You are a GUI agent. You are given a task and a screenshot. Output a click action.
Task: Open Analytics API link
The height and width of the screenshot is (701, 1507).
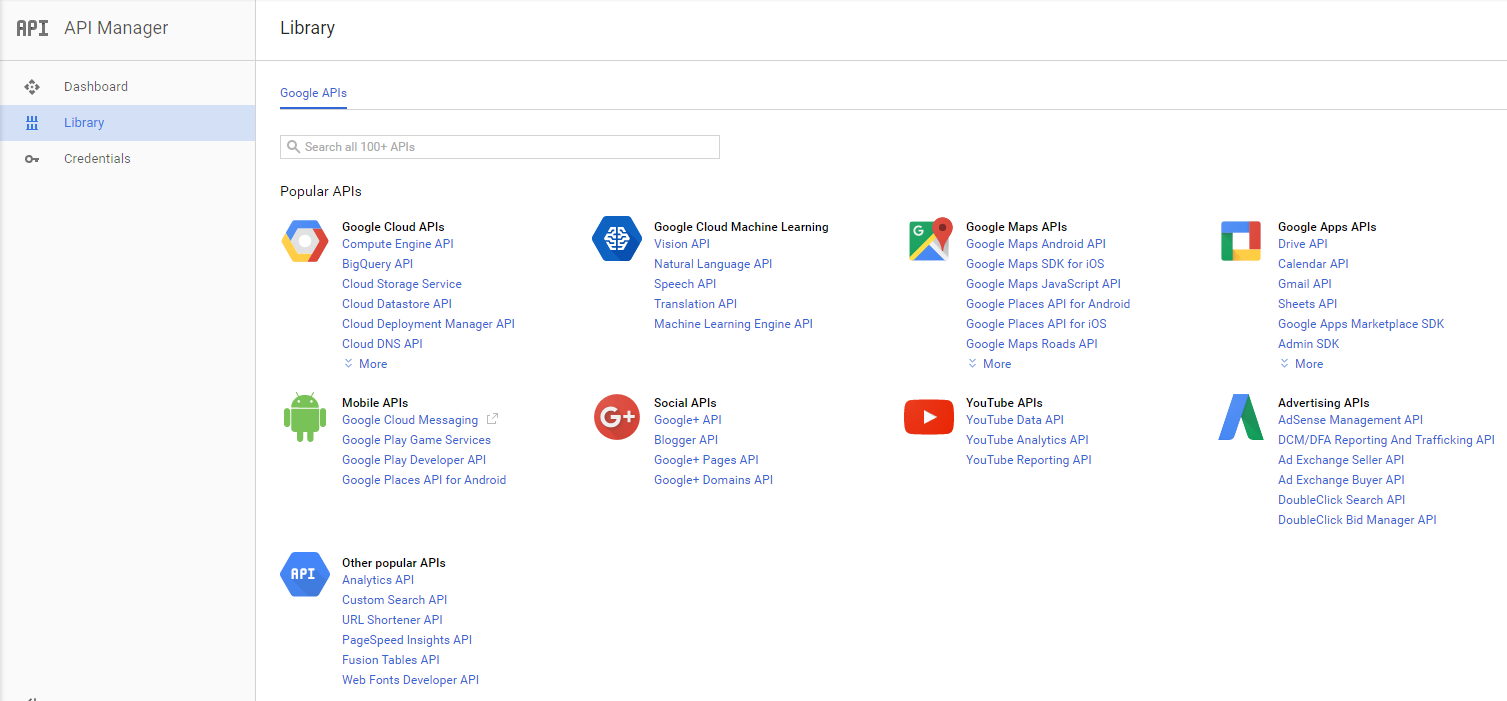point(378,580)
